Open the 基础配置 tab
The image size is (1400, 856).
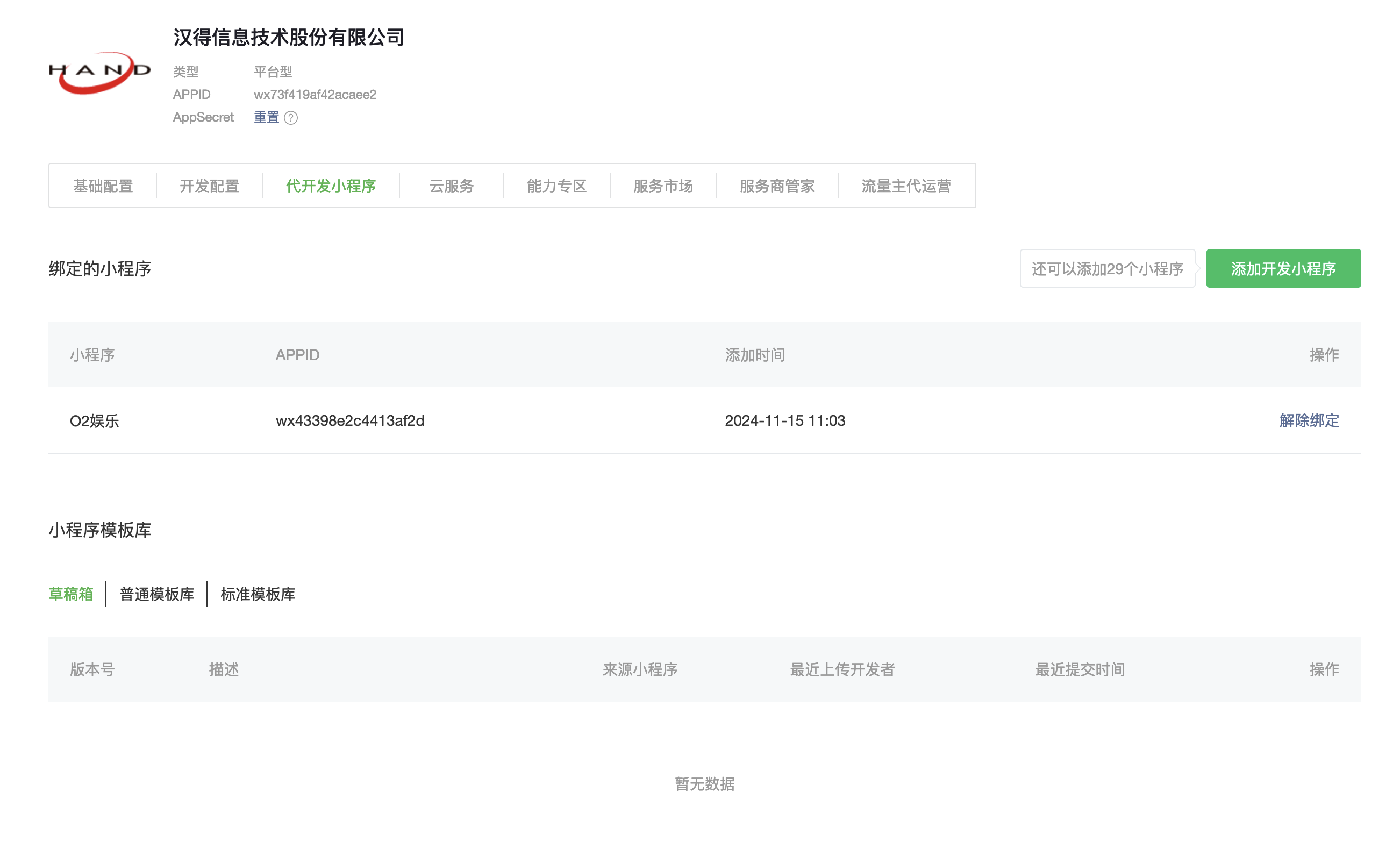click(x=103, y=186)
